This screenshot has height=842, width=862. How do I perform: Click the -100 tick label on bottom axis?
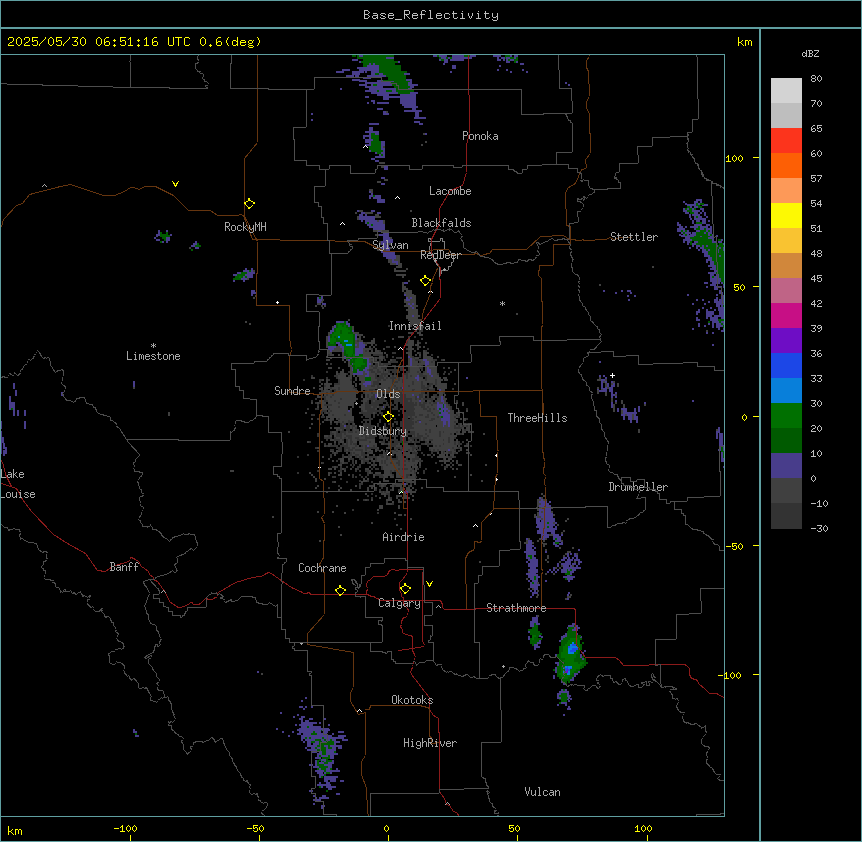(125, 828)
